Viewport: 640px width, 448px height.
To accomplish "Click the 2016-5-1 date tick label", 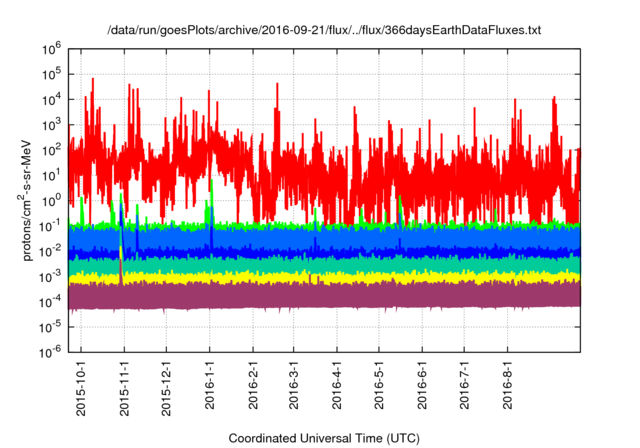I will pyautogui.click(x=379, y=385).
